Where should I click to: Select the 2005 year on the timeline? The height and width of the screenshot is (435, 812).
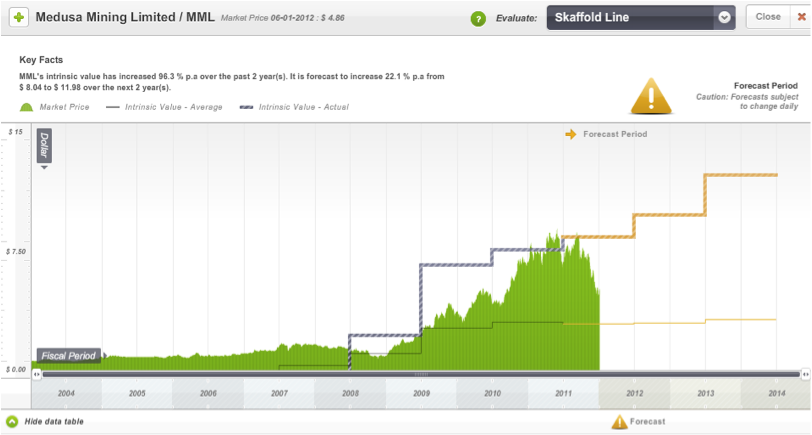pos(137,394)
